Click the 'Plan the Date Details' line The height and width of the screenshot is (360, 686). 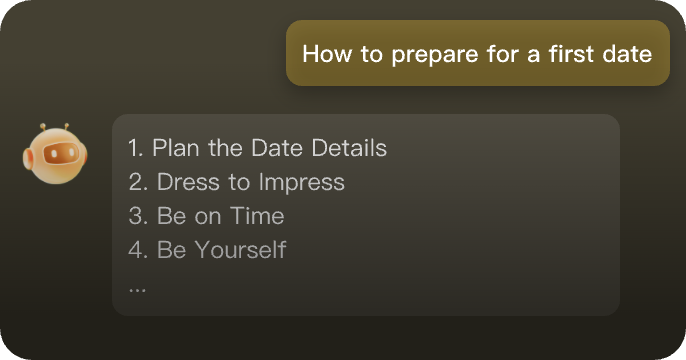[258, 148]
